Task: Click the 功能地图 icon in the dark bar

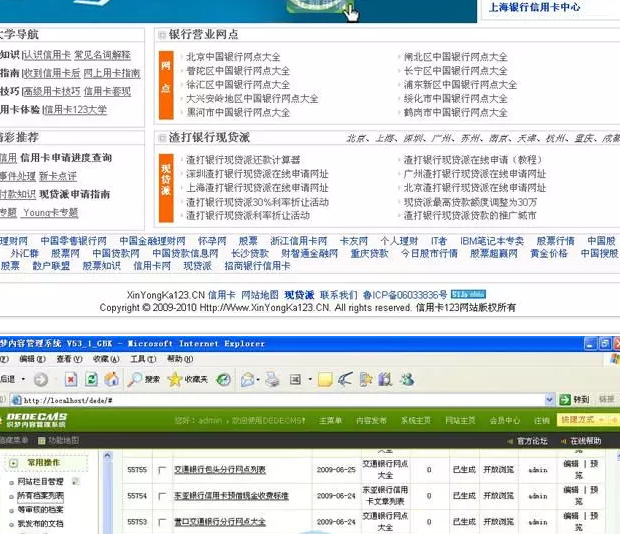Action: [42, 441]
